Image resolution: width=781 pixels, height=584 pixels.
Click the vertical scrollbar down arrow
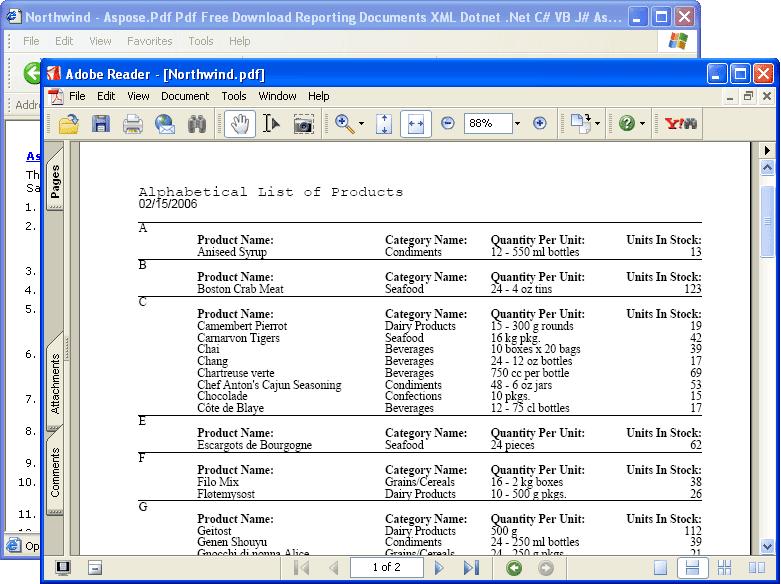[767, 547]
